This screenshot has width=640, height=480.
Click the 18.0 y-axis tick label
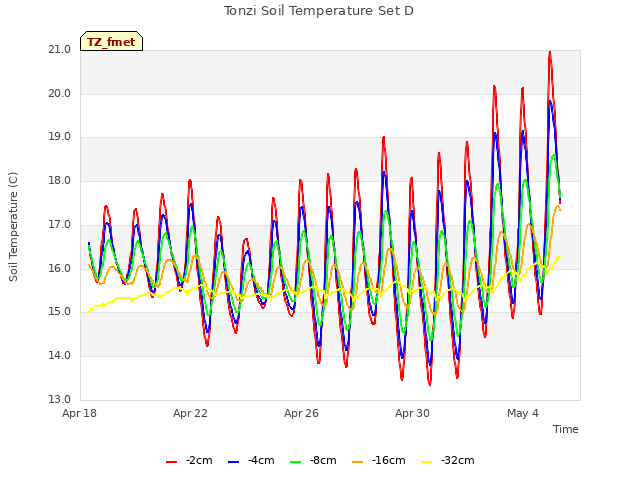(x=60, y=180)
